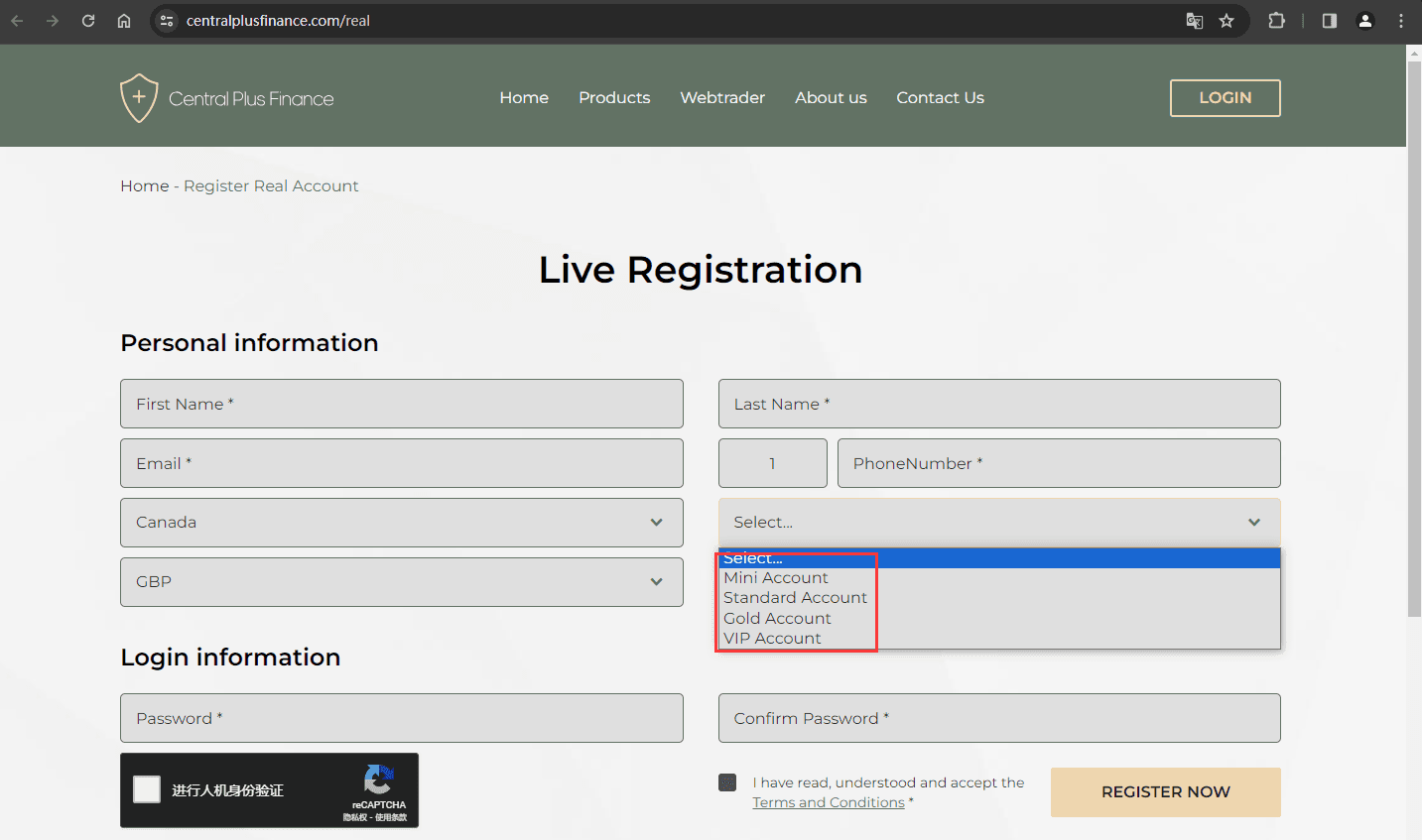
Task: Click the browser address bar URL
Action: (x=278, y=21)
